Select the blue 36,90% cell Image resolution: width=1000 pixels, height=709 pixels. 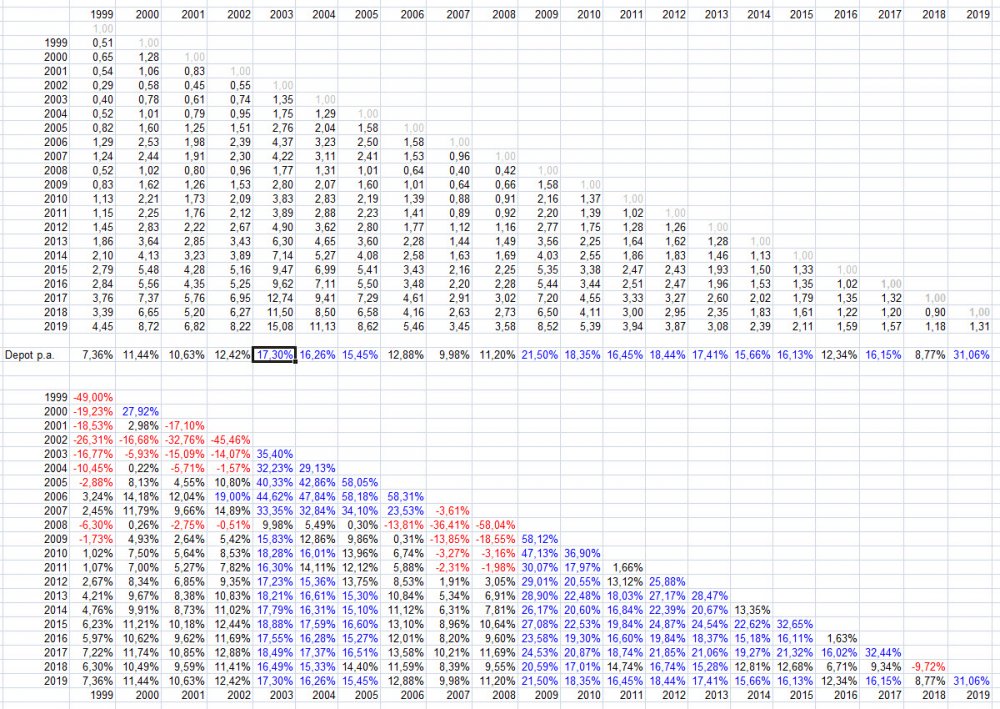(582, 553)
